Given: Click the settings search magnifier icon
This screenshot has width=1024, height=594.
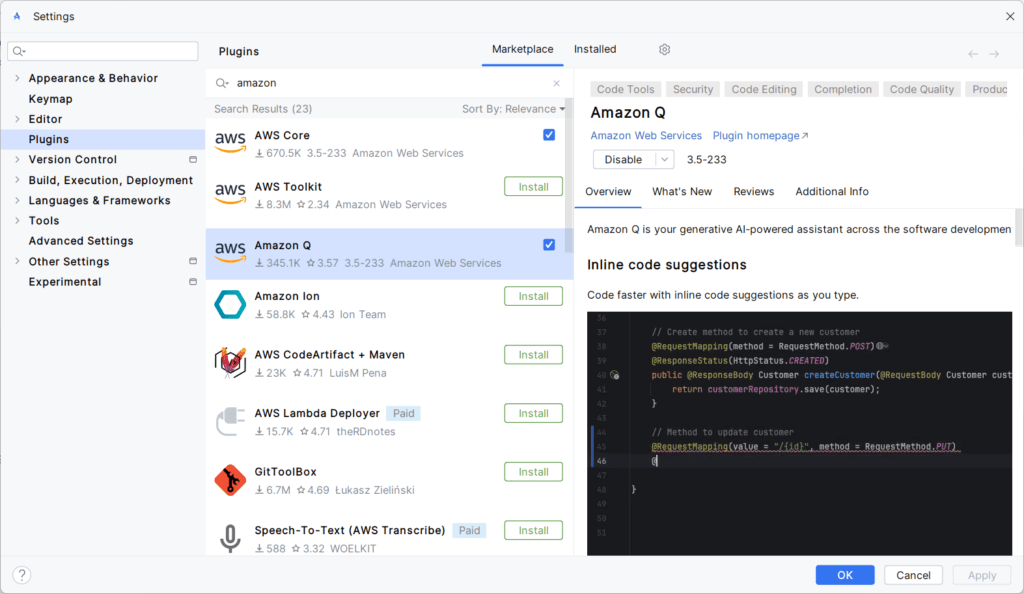Looking at the screenshot, I should pos(19,51).
